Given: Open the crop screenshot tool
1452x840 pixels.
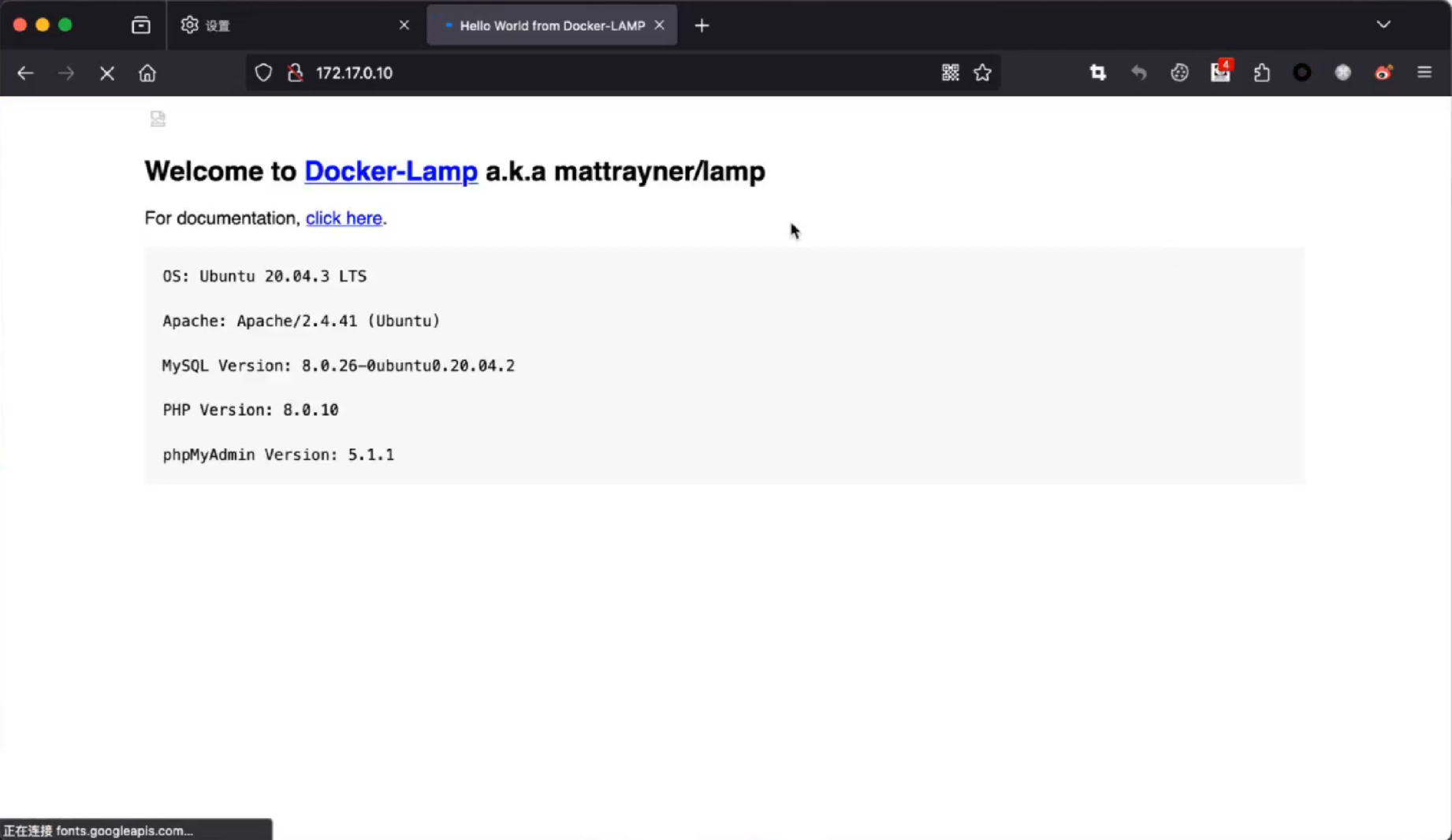Looking at the screenshot, I should click(1097, 72).
